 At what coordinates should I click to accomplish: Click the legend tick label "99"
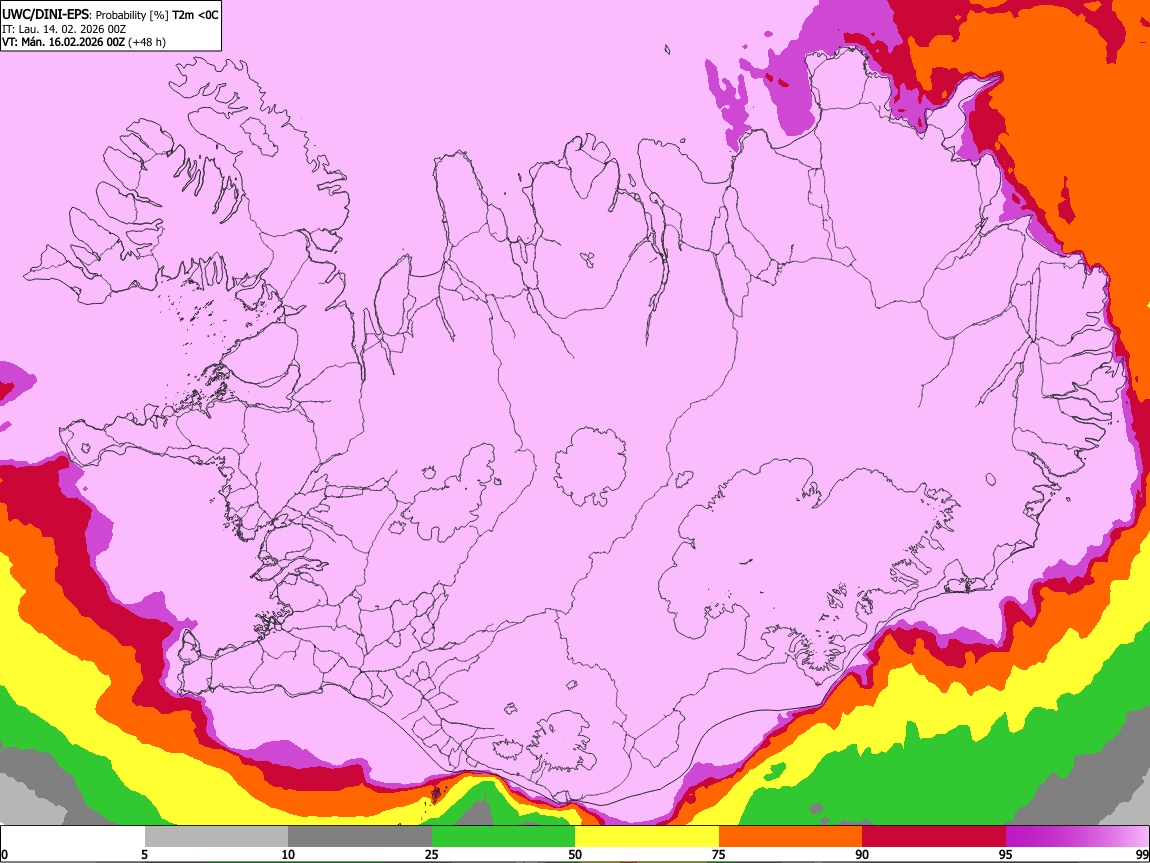click(1142, 854)
